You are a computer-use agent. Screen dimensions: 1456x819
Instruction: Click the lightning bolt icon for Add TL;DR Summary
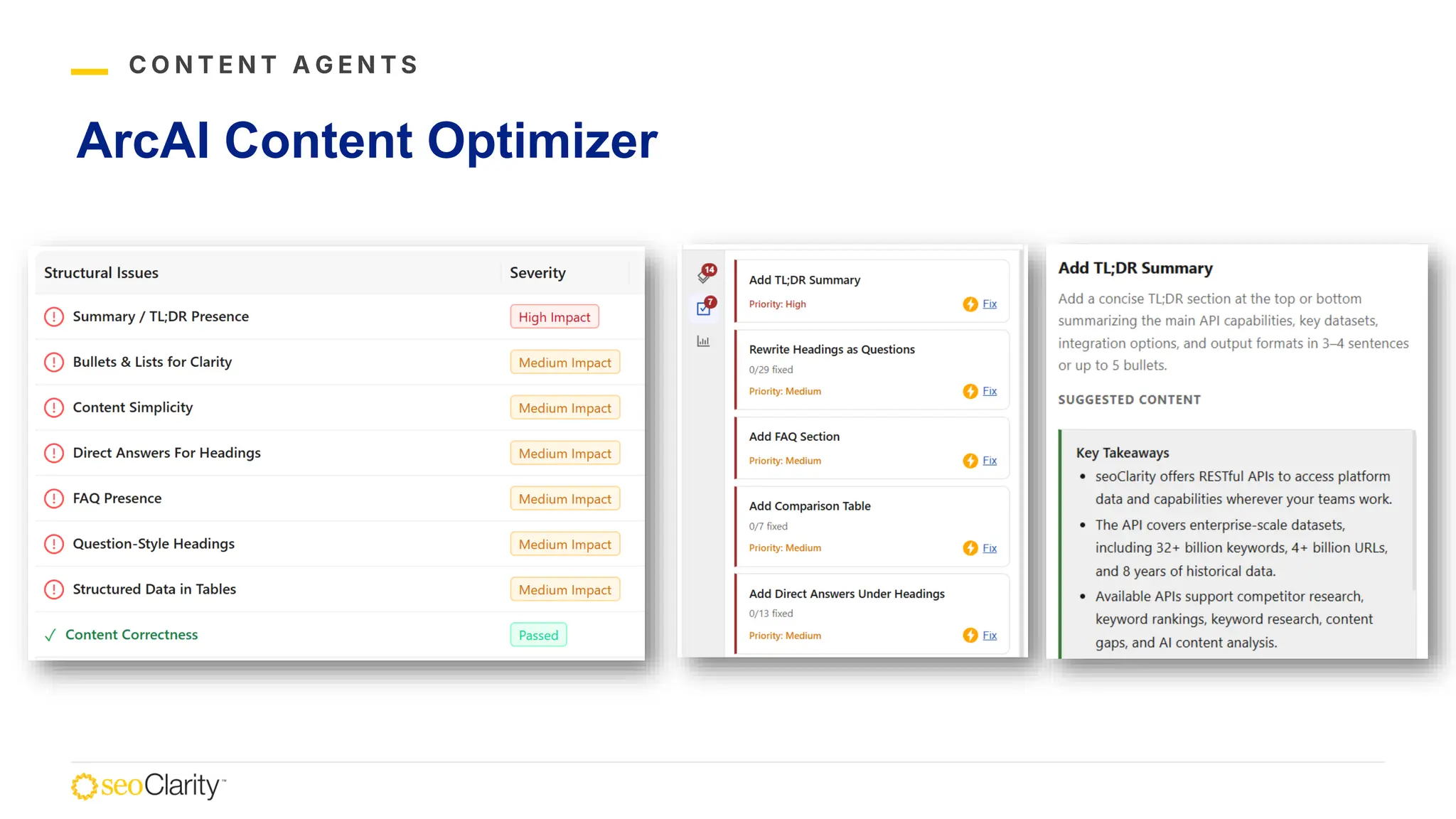coord(970,304)
